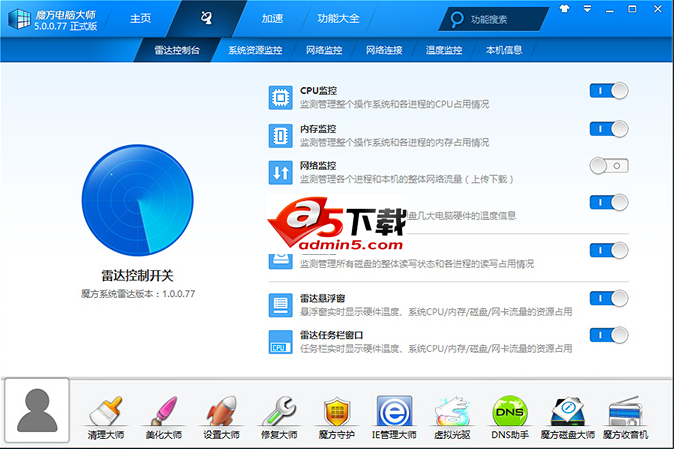Click the 魔方电脑大师 cube logo
The image size is (674, 449).
pyautogui.click(x=19, y=19)
